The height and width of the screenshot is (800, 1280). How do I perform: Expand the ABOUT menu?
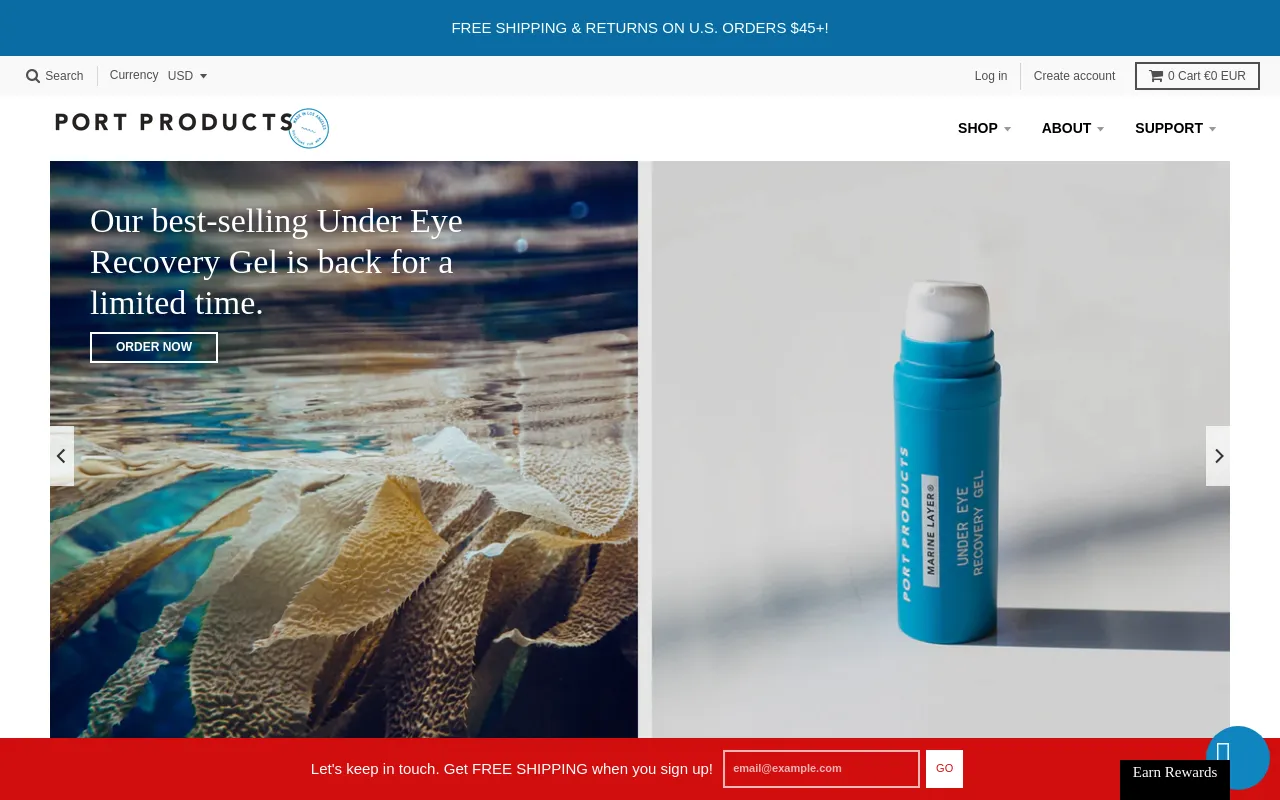(x=1073, y=128)
